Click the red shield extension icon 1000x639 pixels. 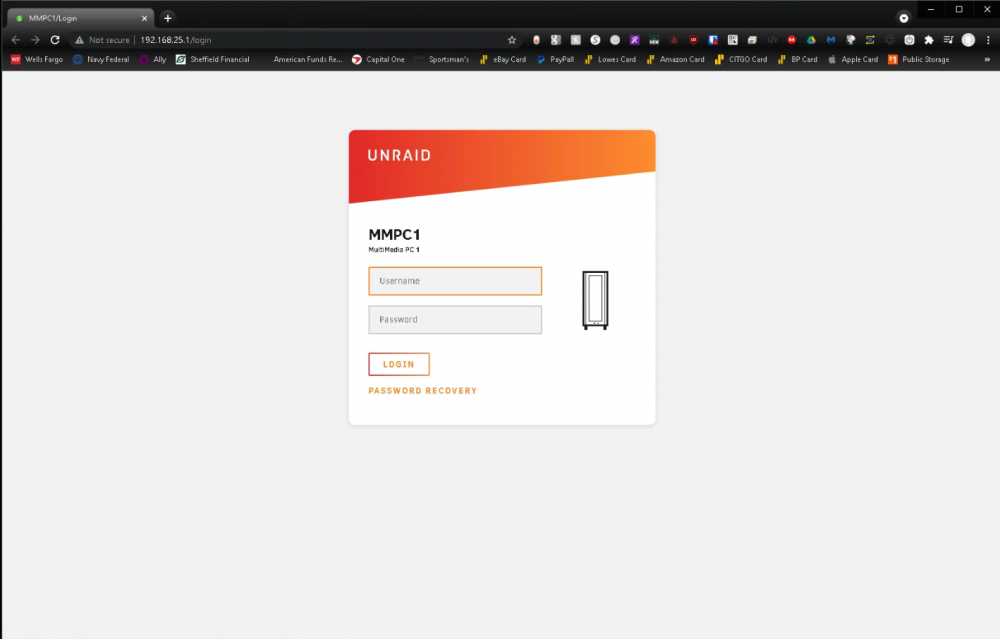point(693,40)
